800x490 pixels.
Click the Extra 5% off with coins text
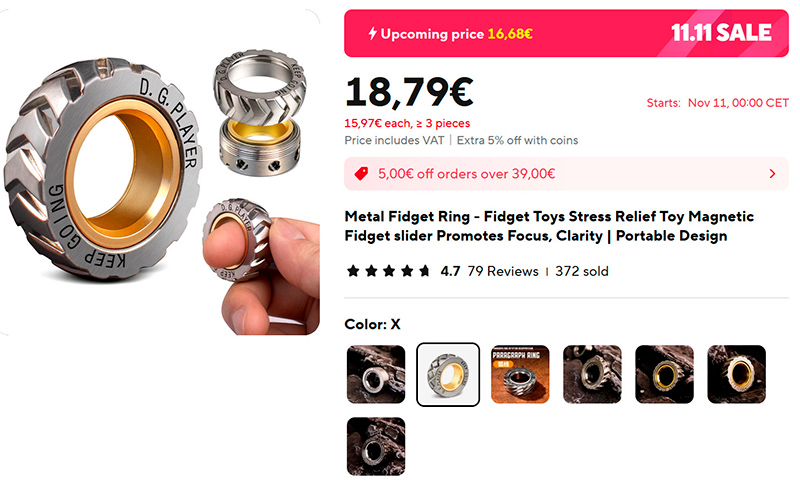(517, 140)
